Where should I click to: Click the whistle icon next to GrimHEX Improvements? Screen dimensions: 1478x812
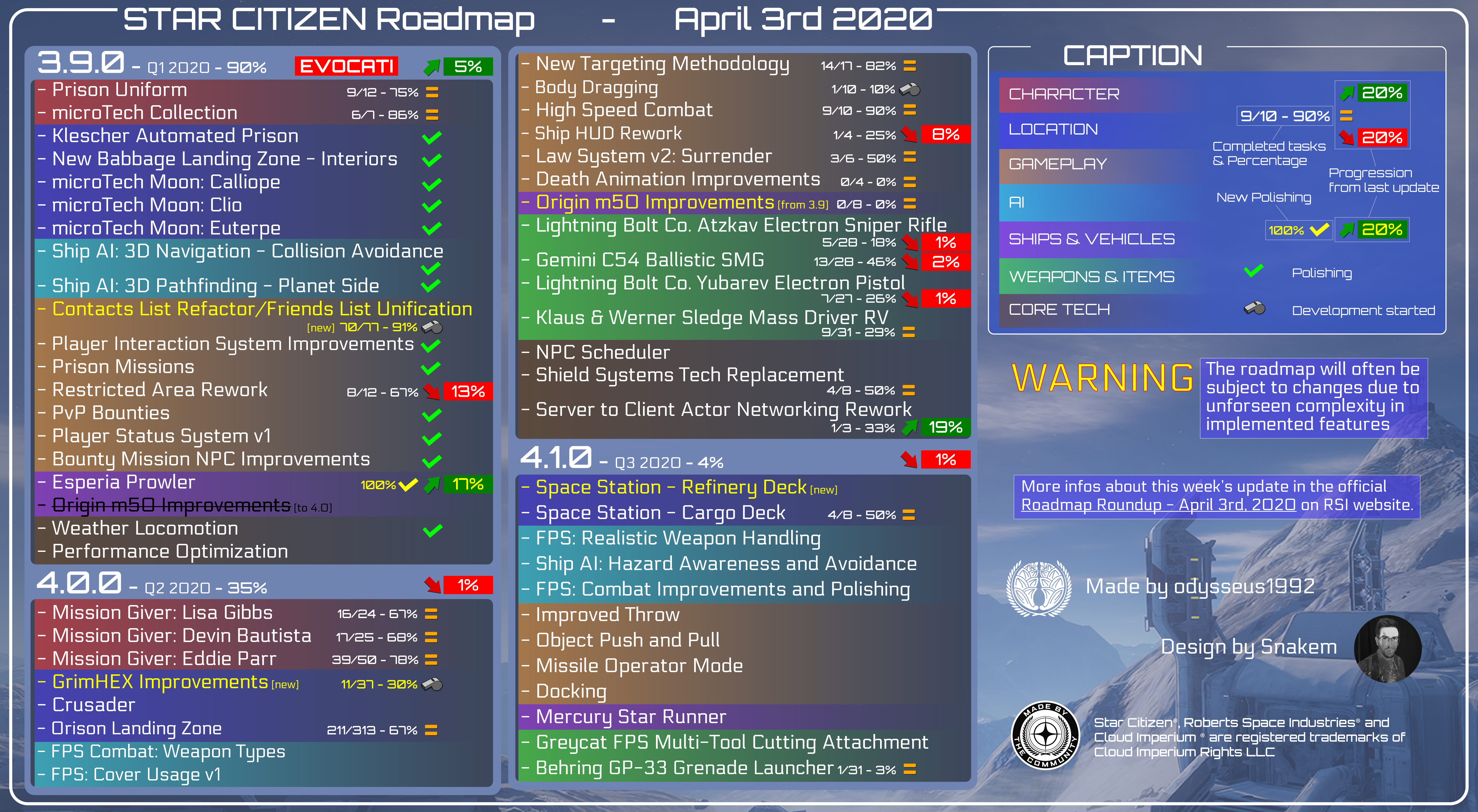[432, 684]
